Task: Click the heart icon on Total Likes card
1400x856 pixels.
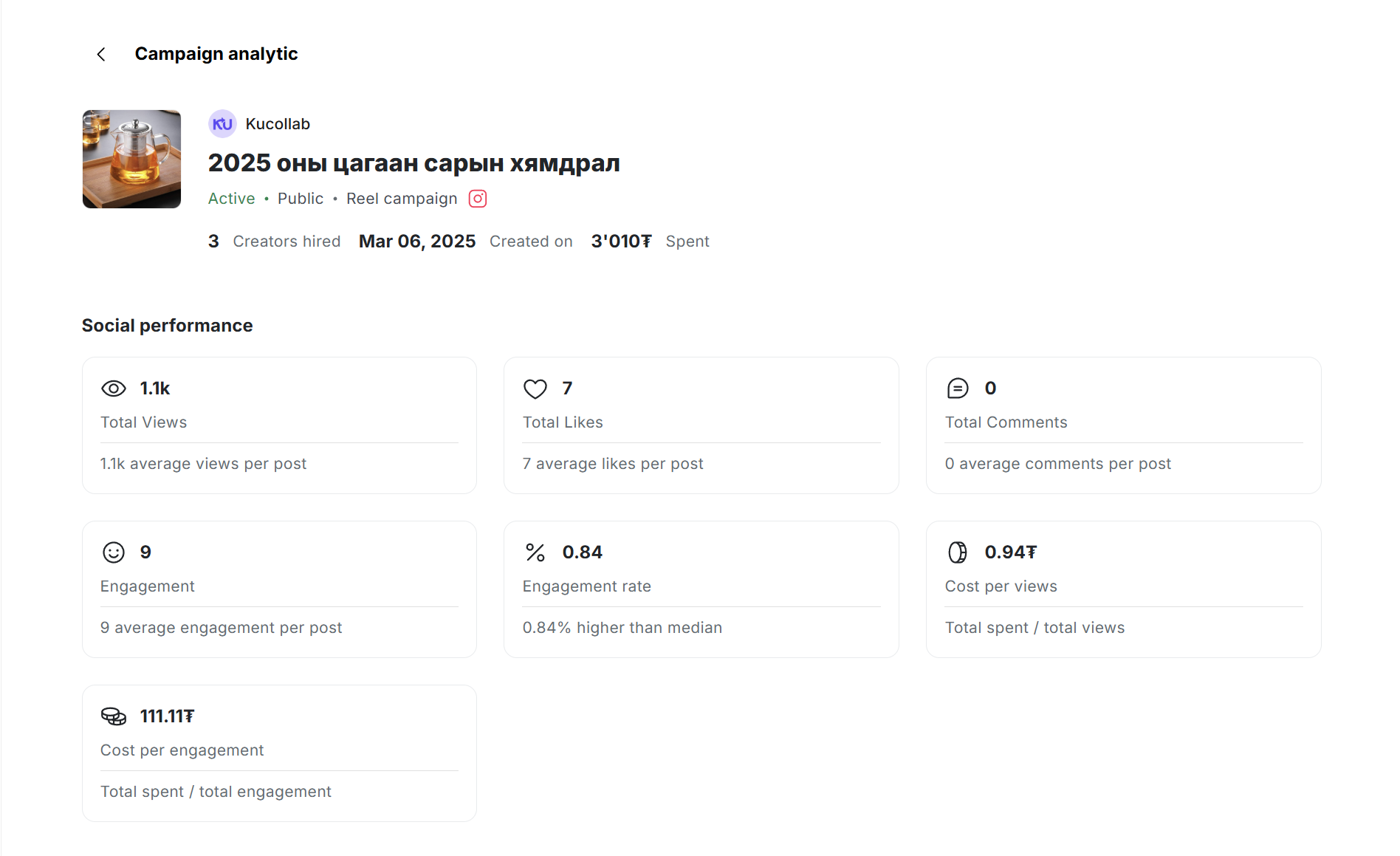Action: [535, 388]
